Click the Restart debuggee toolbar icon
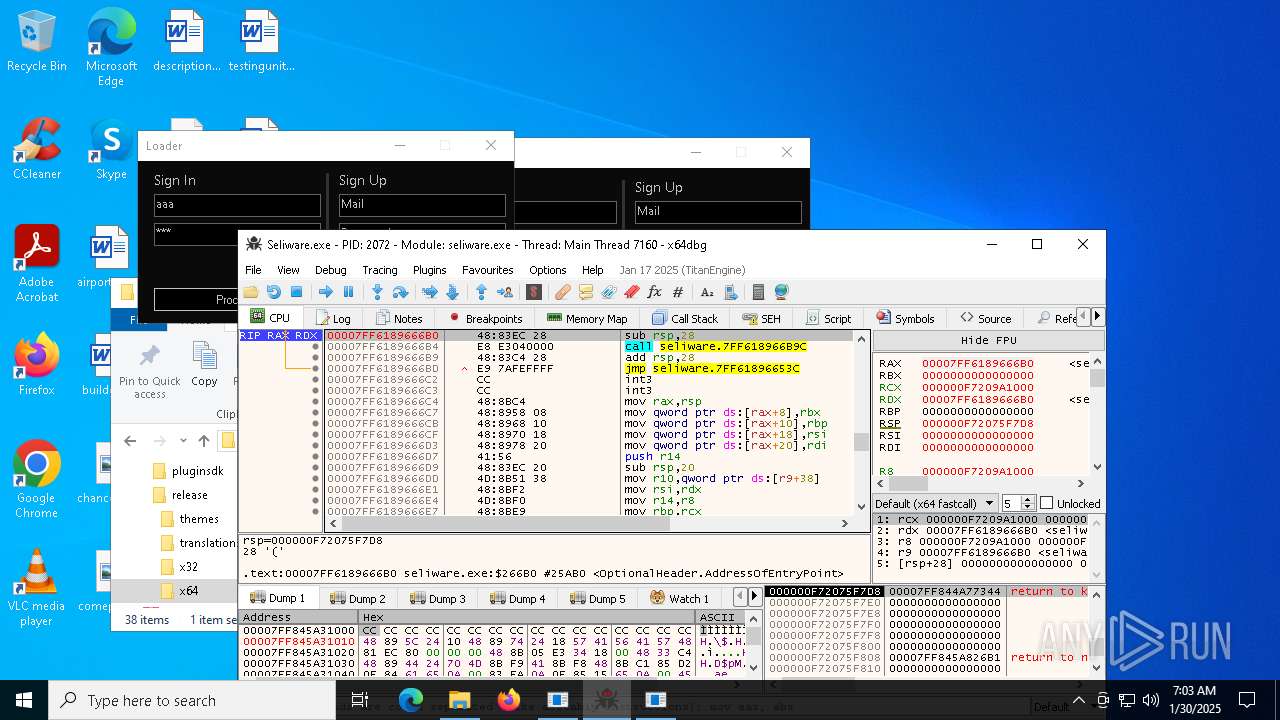Viewport: 1280px width, 720px height. click(x=273, y=292)
